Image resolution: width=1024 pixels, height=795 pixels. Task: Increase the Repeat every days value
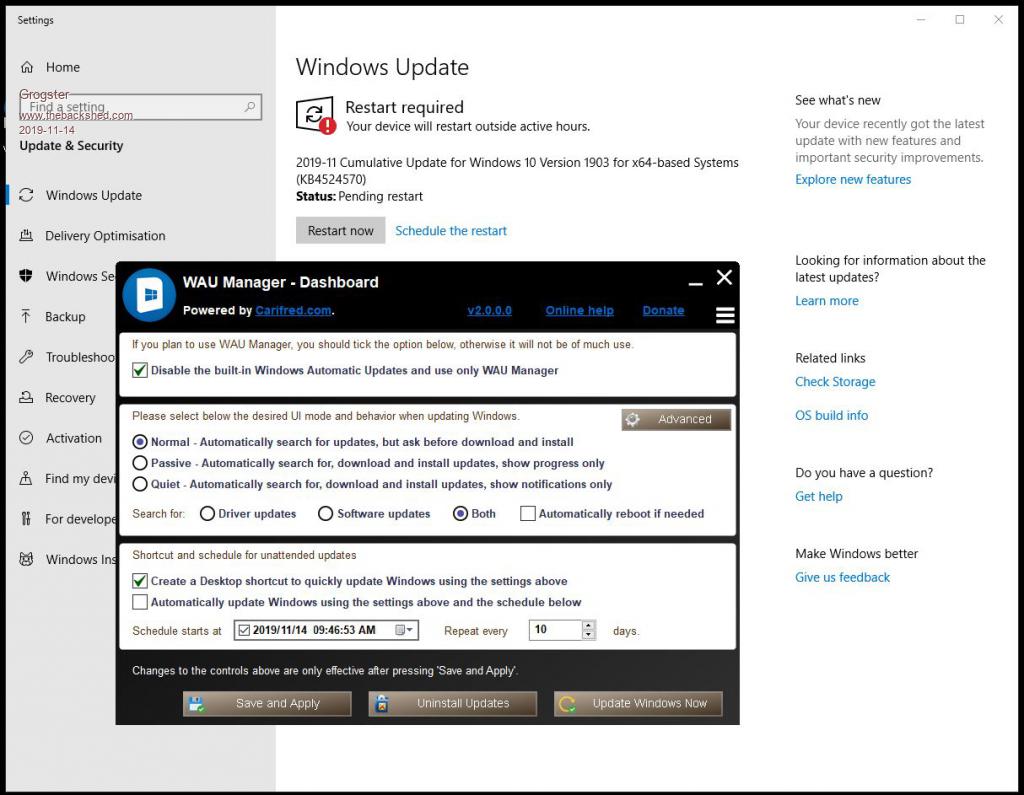pyautogui.click(x=588, y=626)
